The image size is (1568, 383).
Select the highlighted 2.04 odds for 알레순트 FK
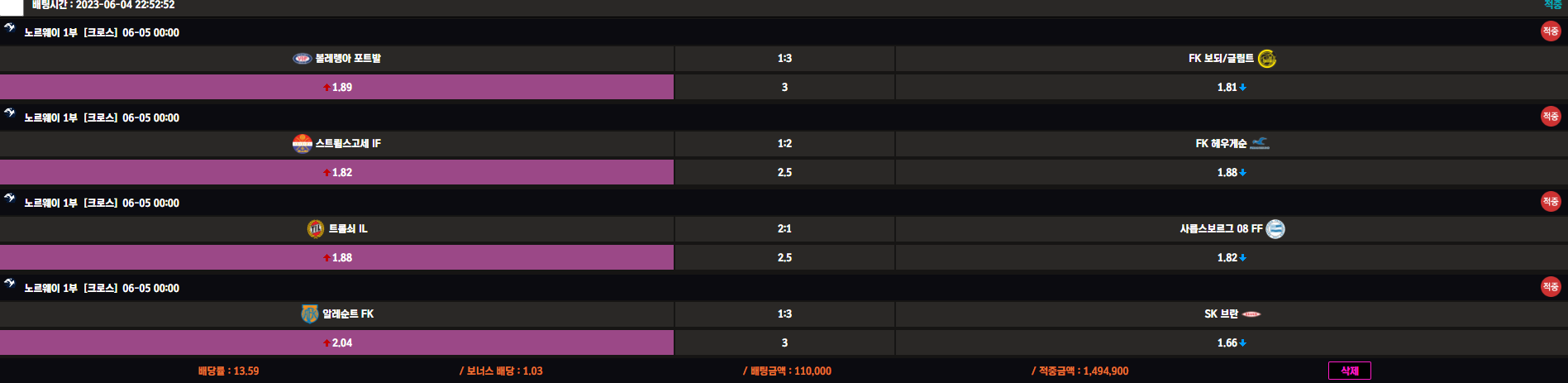[337, 342]
